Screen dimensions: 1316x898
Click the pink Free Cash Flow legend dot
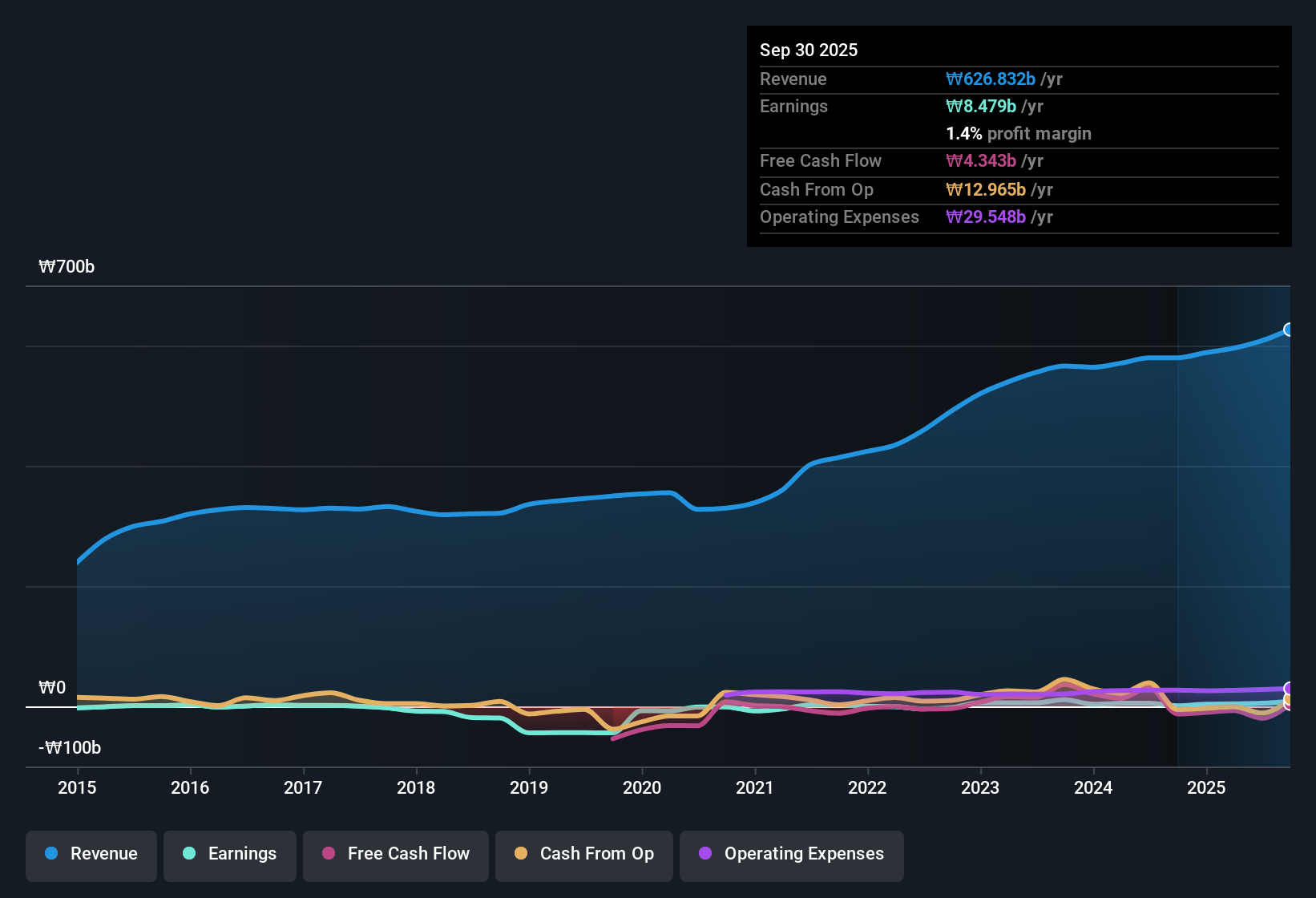click(328, 854)
